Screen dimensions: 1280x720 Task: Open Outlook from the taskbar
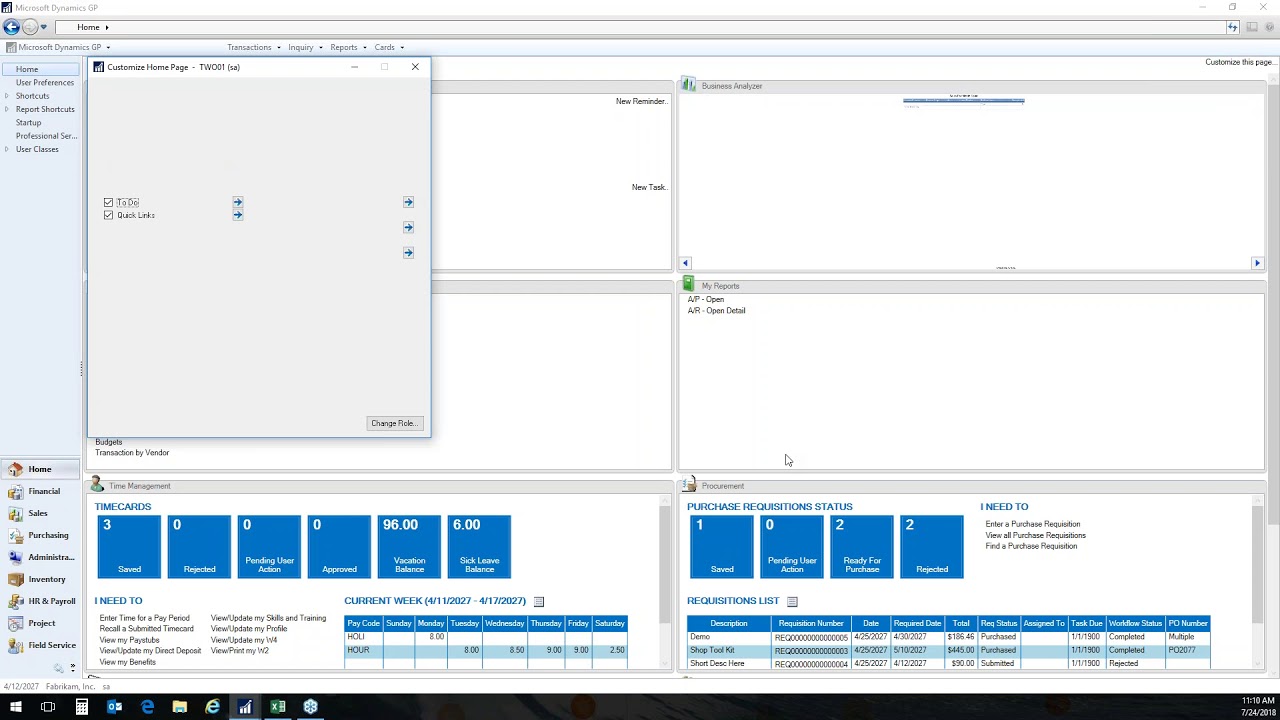(x=114, y=707)
